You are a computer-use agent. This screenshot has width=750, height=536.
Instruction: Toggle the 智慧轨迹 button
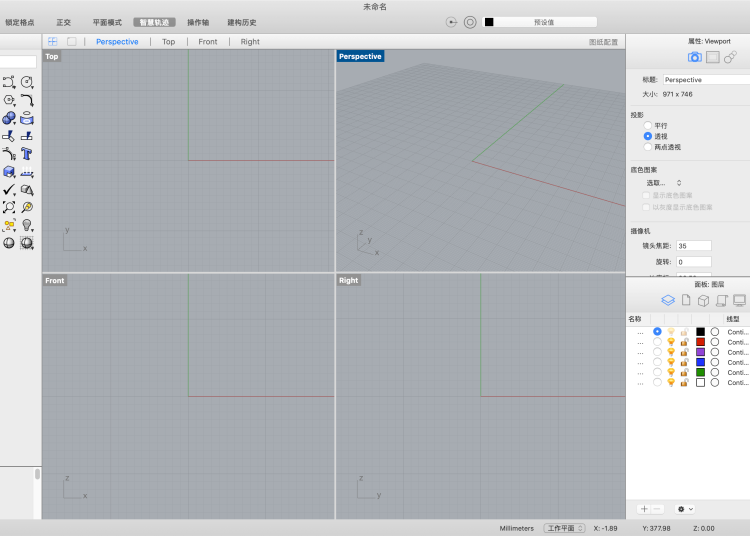point(154,22)
